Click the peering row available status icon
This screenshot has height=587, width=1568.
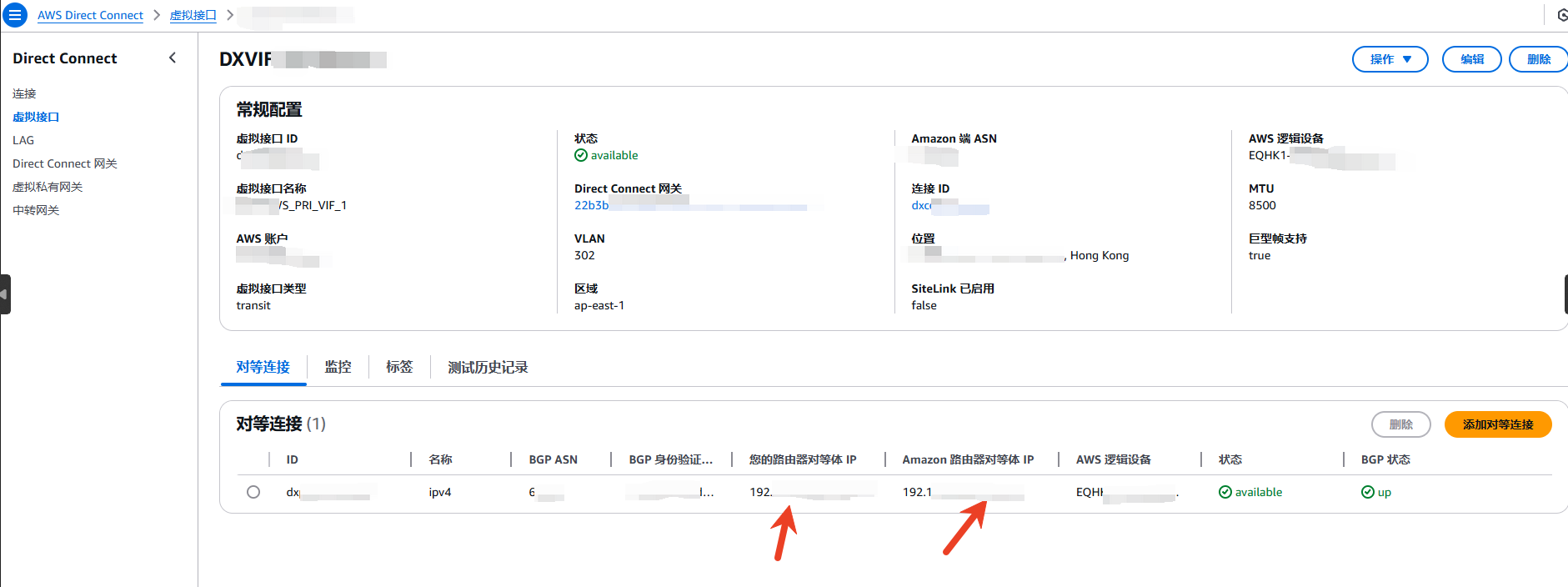click(1225, 492)
